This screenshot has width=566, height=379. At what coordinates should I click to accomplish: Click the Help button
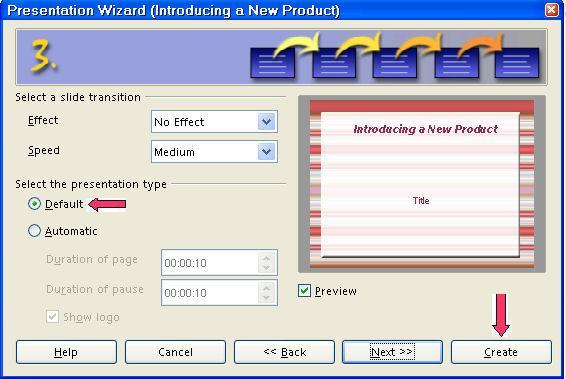(x=66, y=352)
